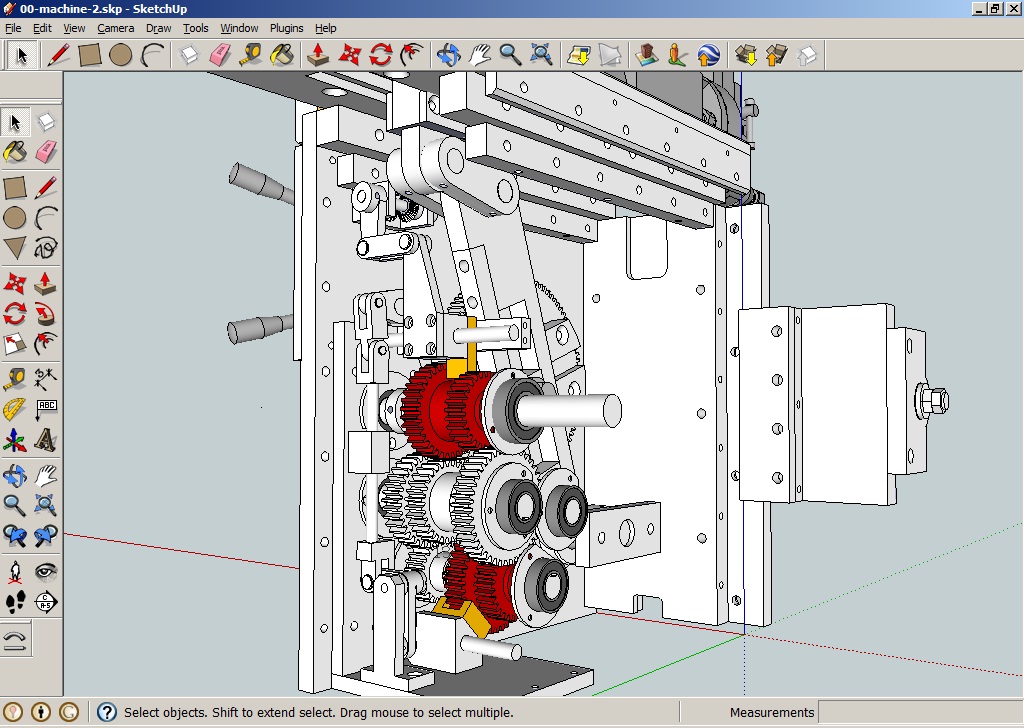Select the Text label tool (ABC)
Viewport: 1024px width, 728px height.
point(45,409)
